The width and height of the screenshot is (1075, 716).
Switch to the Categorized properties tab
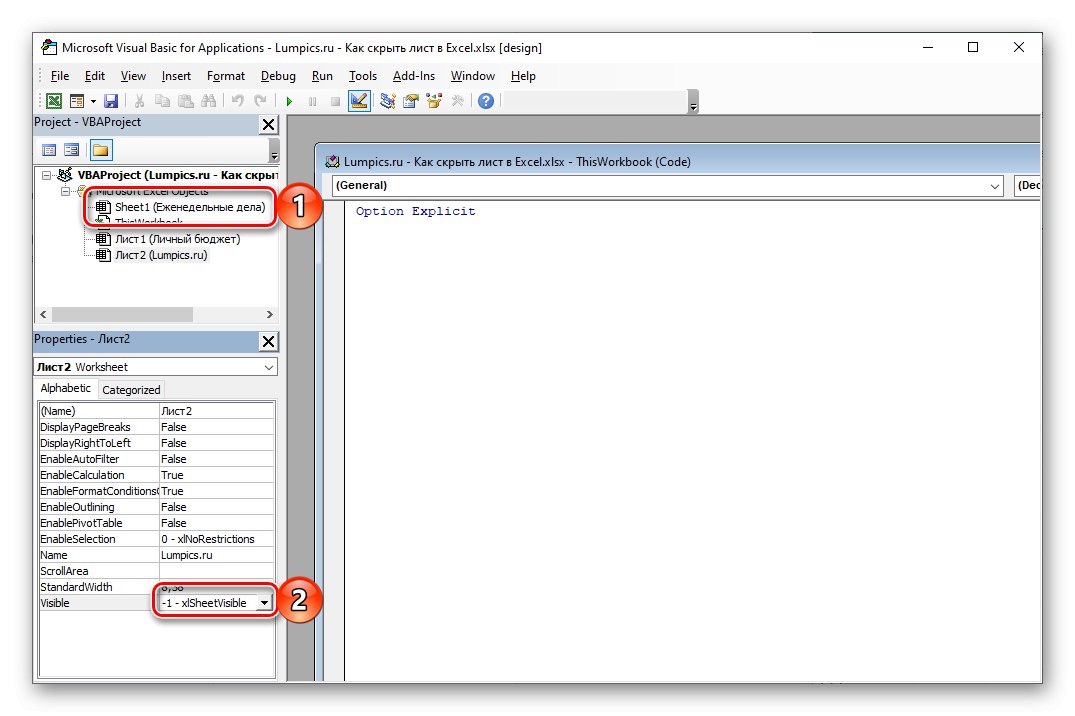pyautogui.click(x=131, y=390)
